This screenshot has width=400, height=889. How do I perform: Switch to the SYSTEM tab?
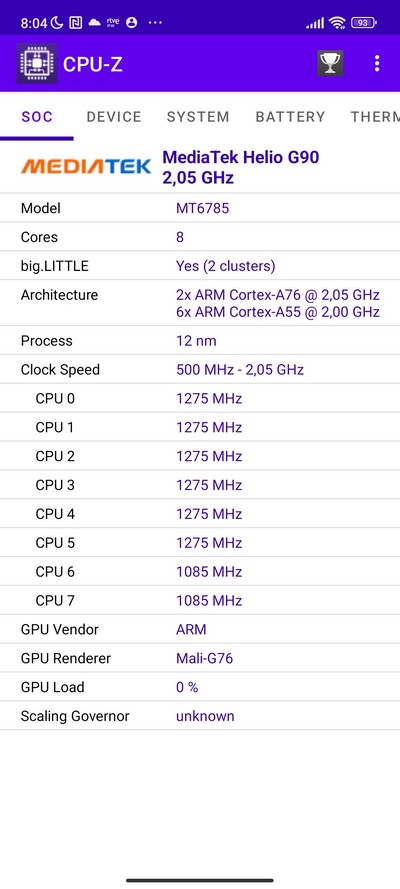point(198,117)
